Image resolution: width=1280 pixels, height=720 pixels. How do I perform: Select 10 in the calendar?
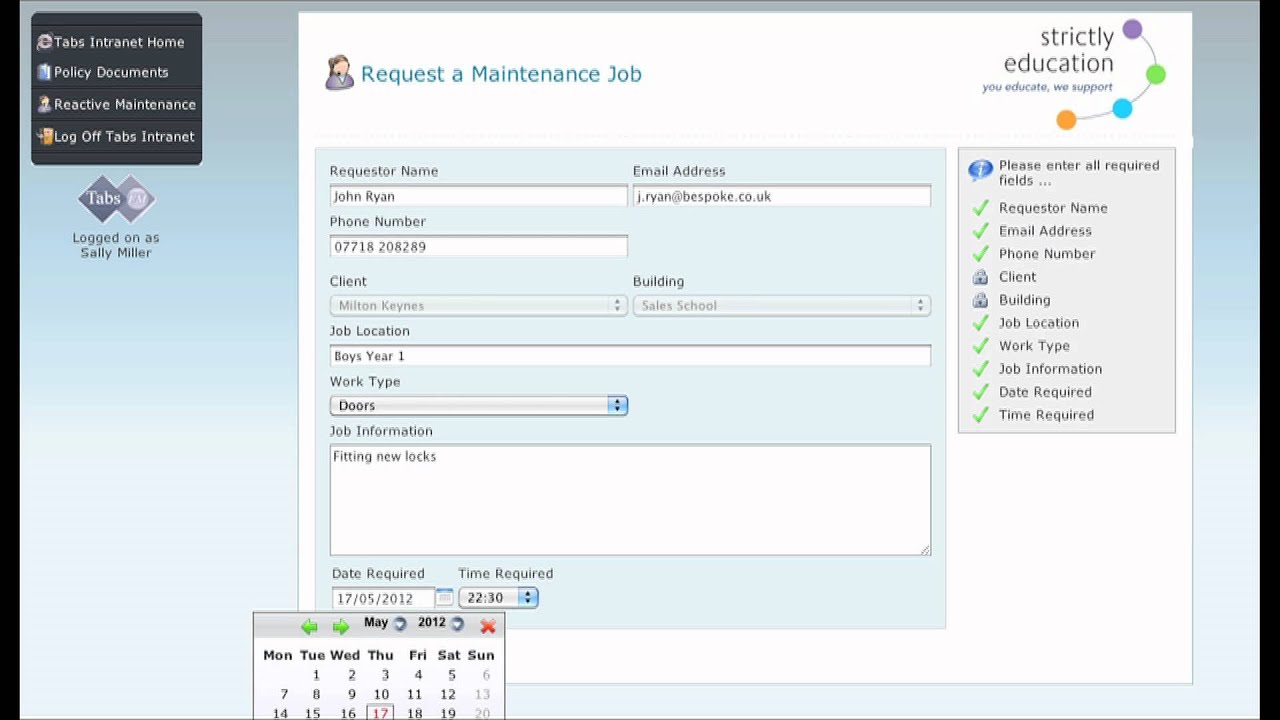pyautogui.click(x=381, y=694)
